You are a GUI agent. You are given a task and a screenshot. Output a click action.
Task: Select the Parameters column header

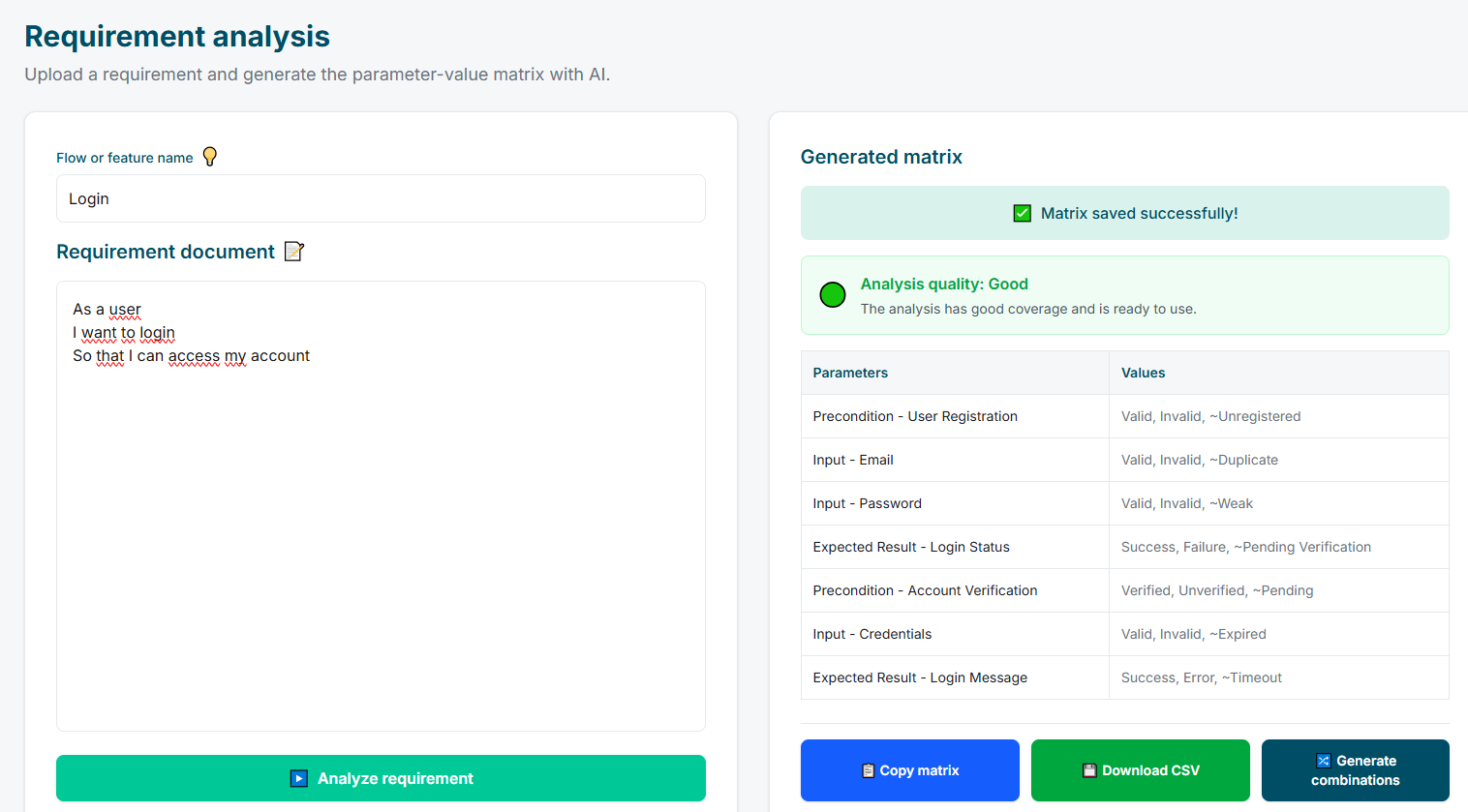[850, 373]
